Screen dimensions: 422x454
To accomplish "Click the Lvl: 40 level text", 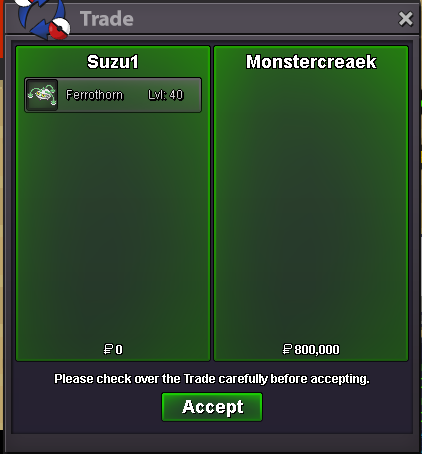I will pos(166,95).
